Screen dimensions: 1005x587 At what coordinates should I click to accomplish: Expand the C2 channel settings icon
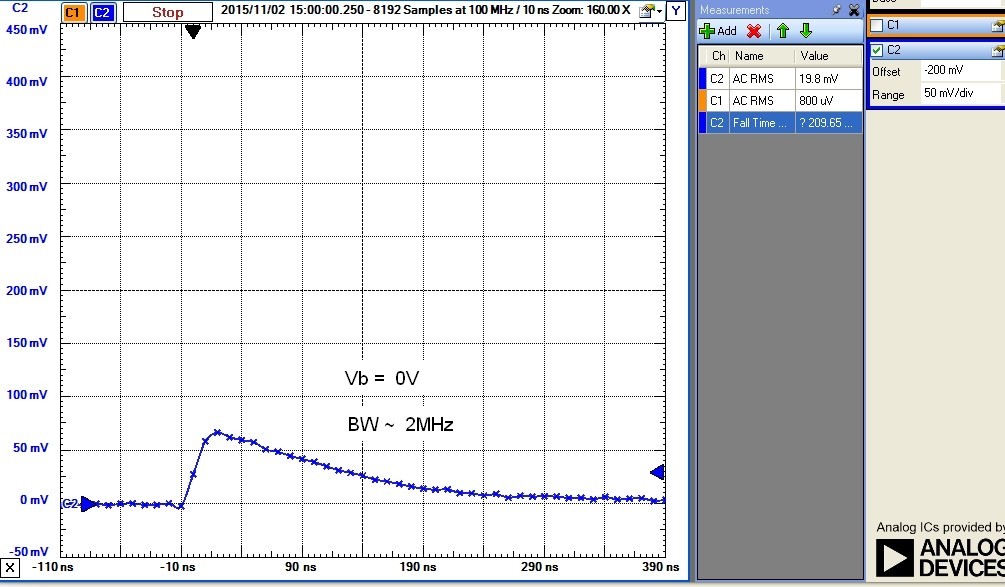click(x=996, y=50)
